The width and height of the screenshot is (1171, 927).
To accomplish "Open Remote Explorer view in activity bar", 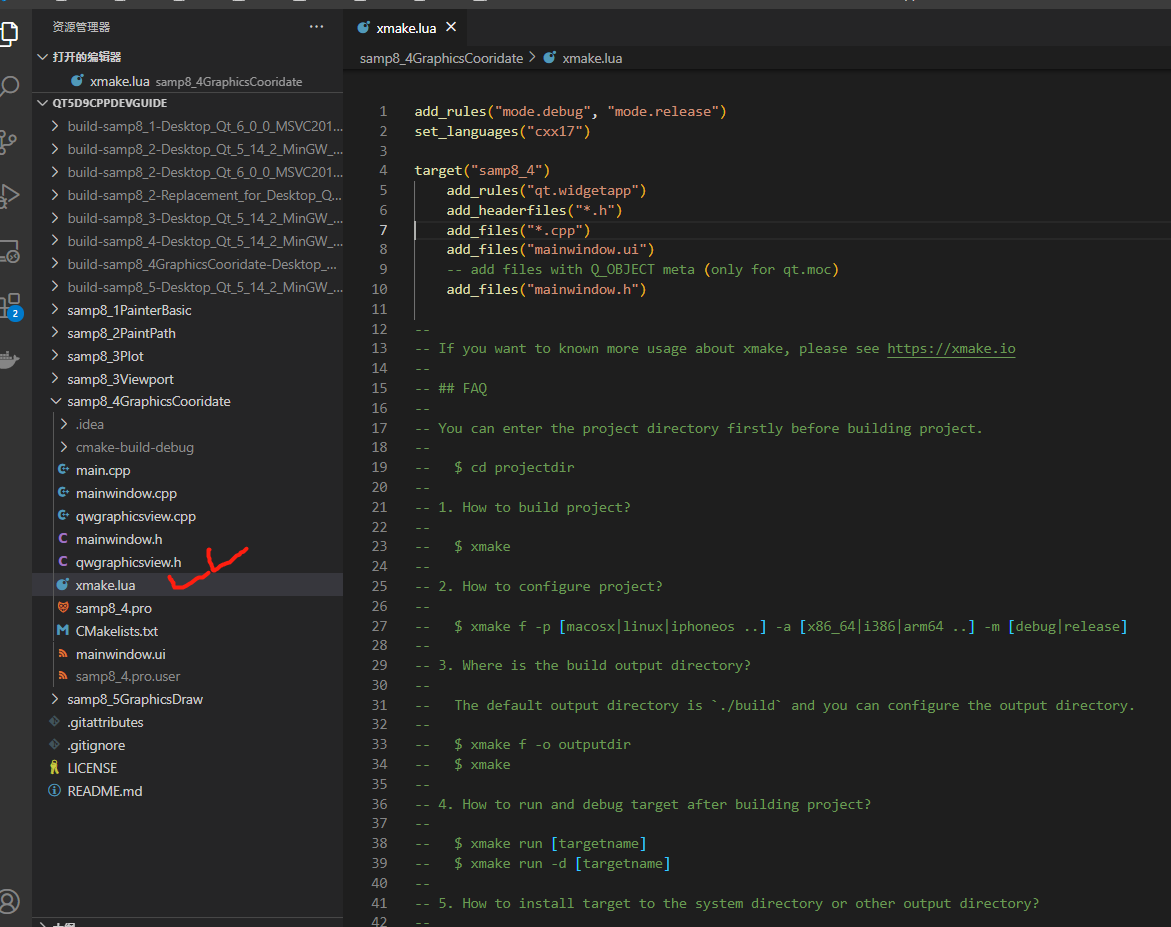I will [9, 252].
